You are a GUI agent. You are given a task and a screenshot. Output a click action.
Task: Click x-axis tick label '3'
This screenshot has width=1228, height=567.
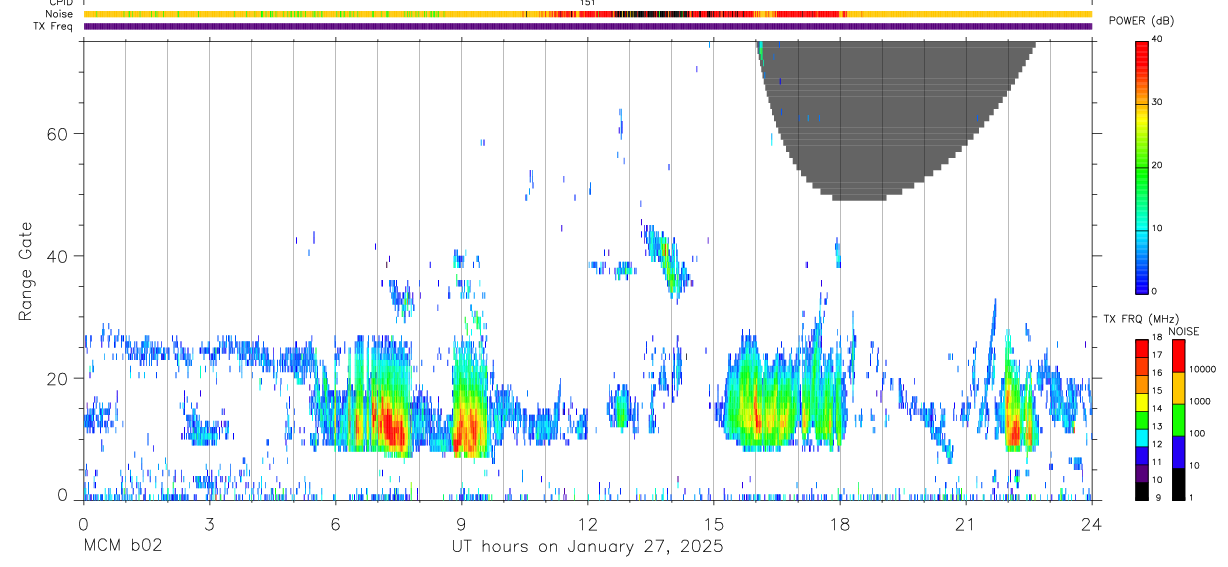209,524
